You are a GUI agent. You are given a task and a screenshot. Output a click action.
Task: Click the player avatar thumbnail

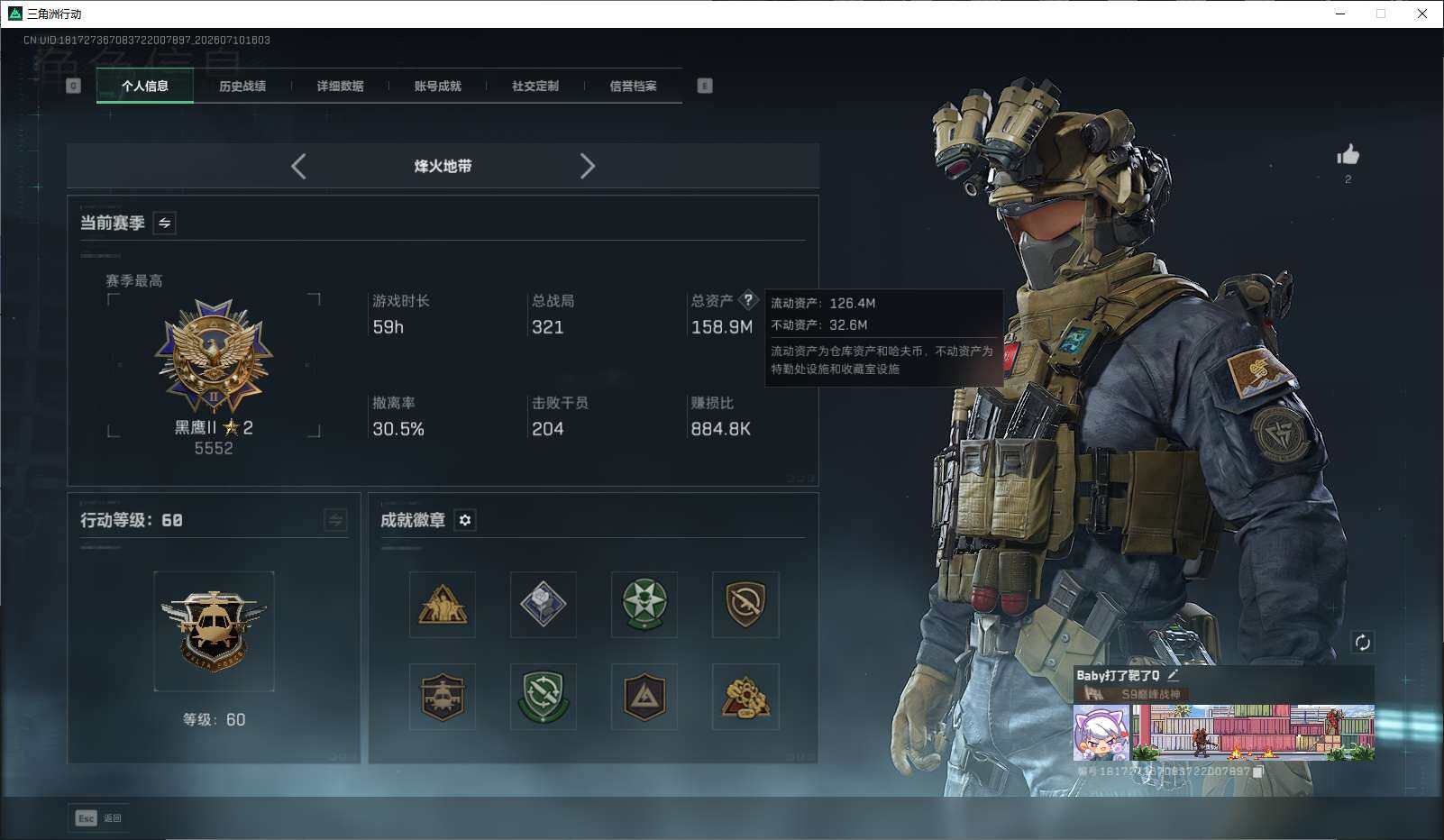coord(1101,733)
